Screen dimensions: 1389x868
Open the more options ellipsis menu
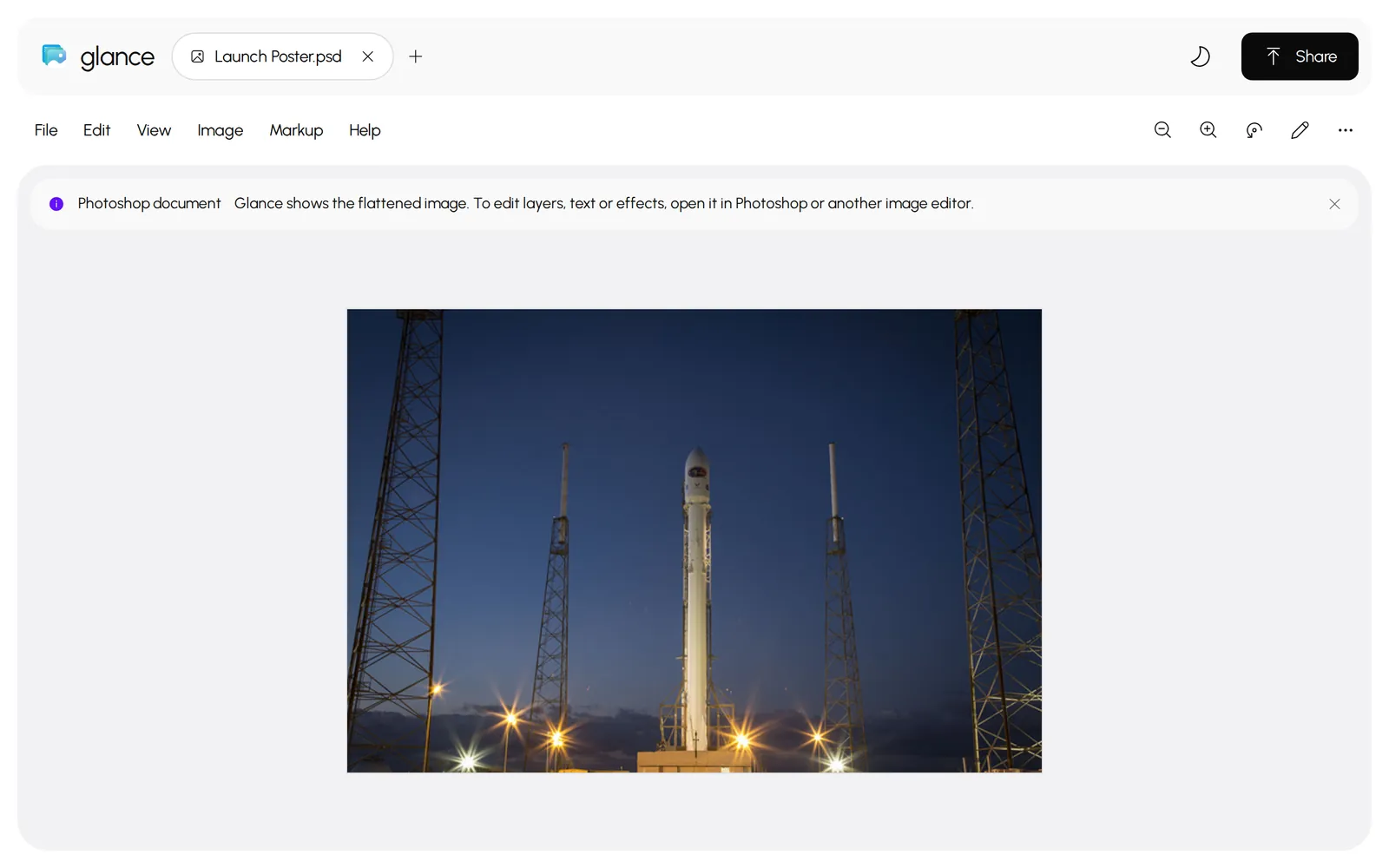1346,130
